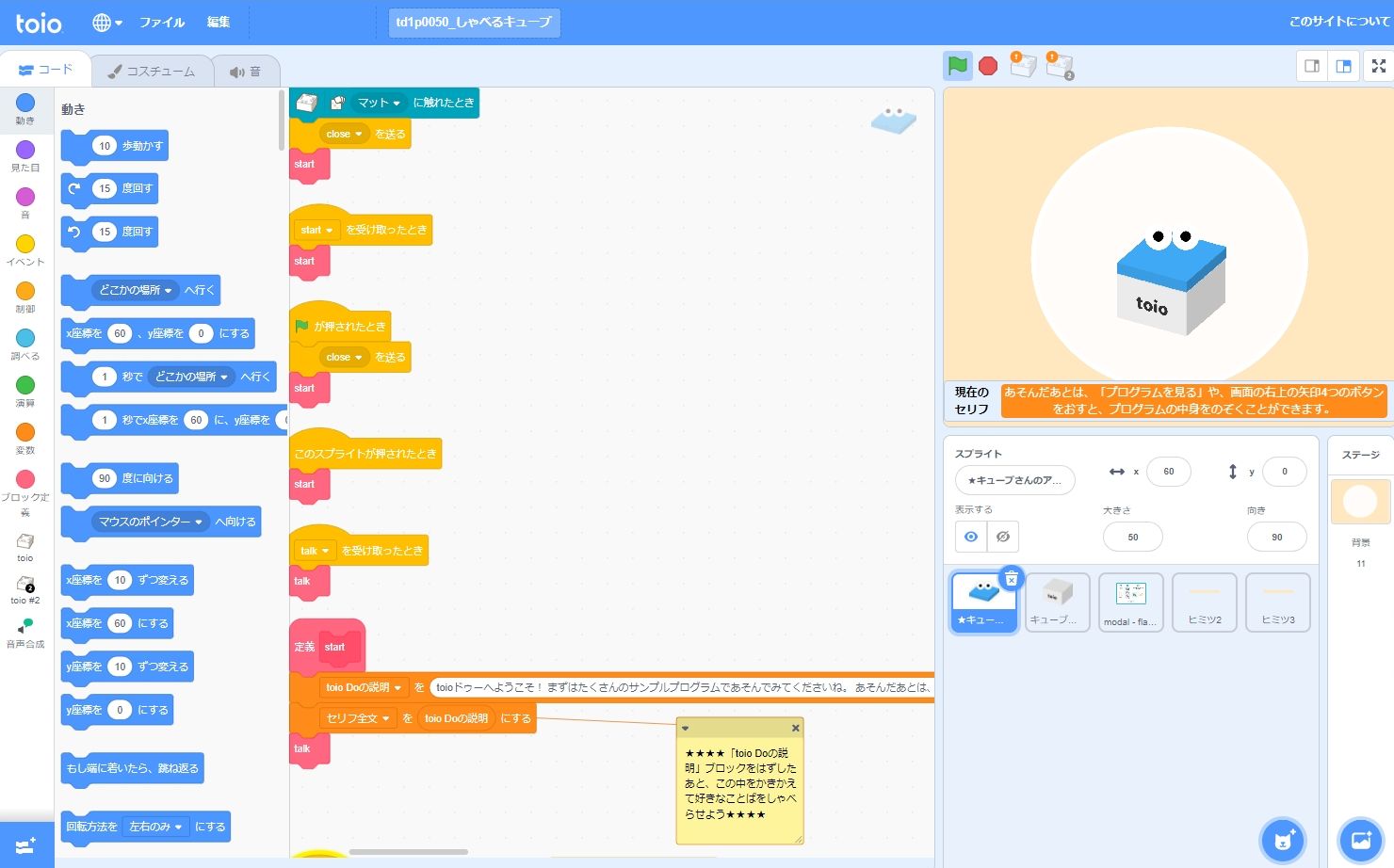Expand the toio Doの説明 variable dropdown
The width and height of the screenshot is (1394, 868).
tap(363, 687)
